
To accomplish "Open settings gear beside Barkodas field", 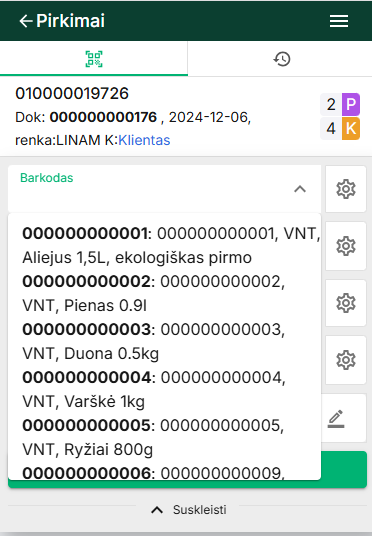I will [x=346, y=189].
